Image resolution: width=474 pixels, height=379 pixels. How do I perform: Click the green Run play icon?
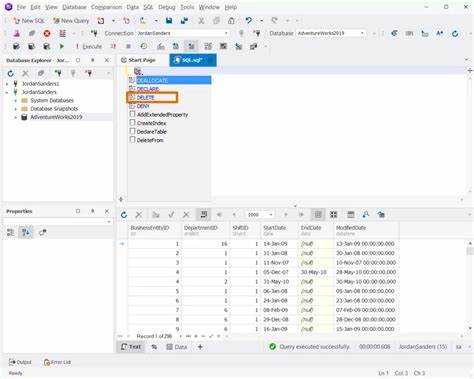point(62,46)
